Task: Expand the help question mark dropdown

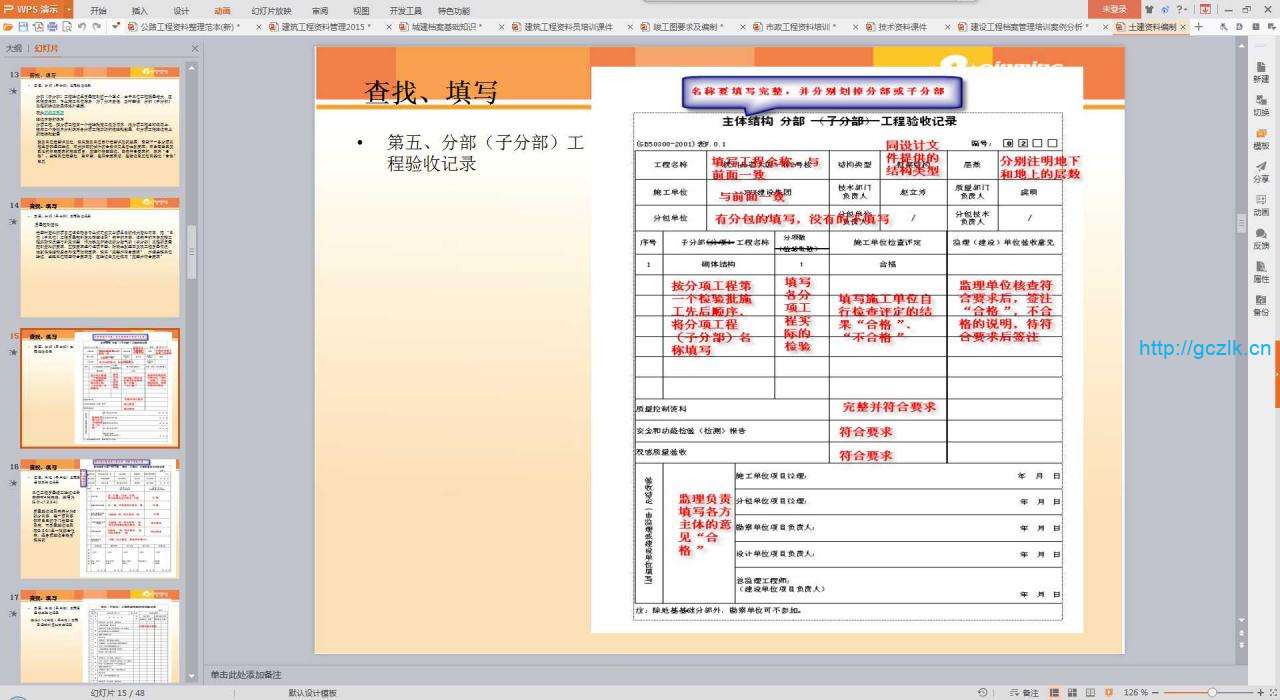Action: [1182, 10]
